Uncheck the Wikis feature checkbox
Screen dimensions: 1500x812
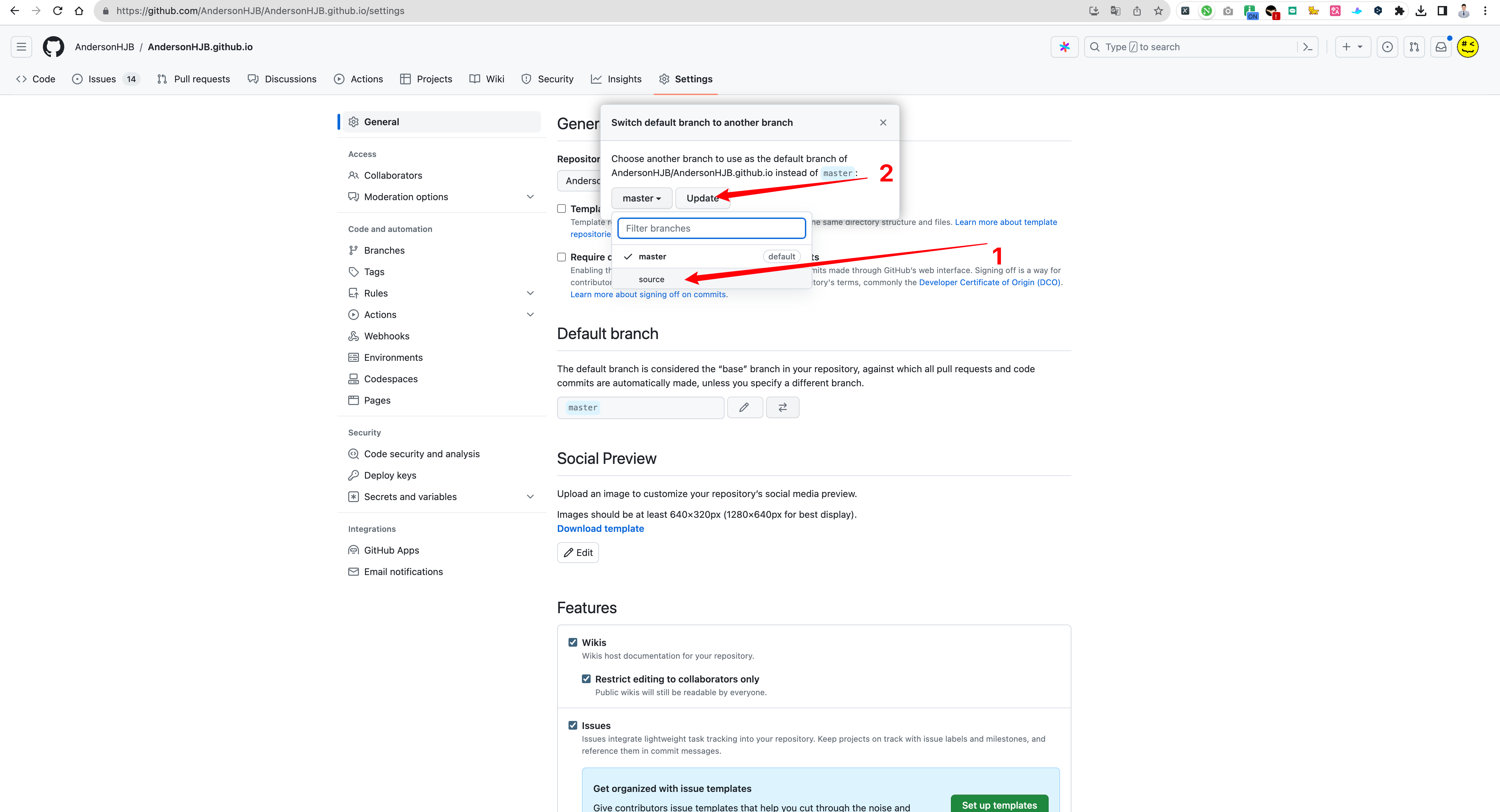pyautogui.click(x=573, y=643)
